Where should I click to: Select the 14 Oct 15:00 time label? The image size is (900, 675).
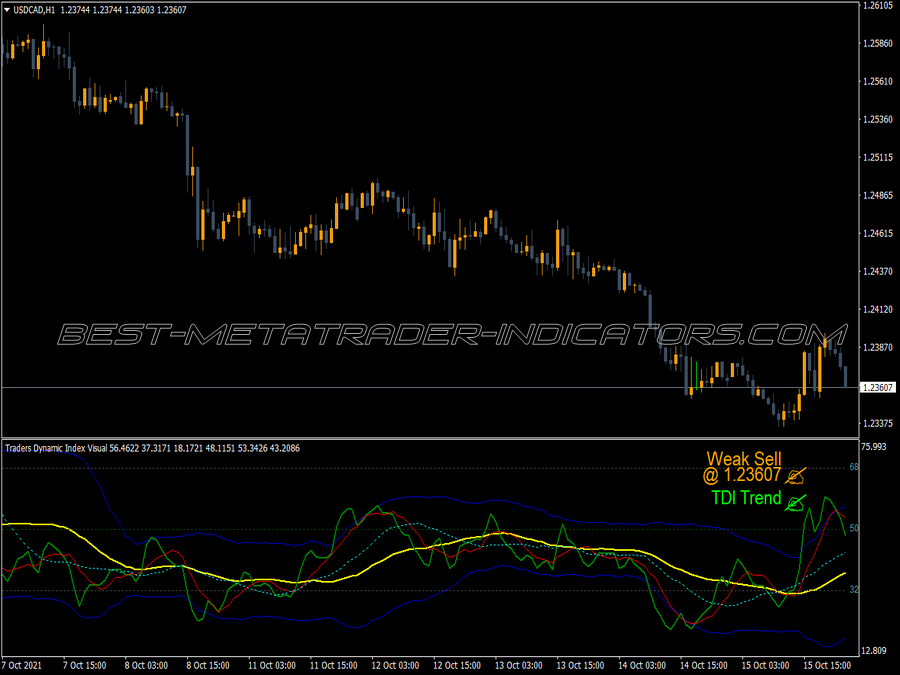704,665
